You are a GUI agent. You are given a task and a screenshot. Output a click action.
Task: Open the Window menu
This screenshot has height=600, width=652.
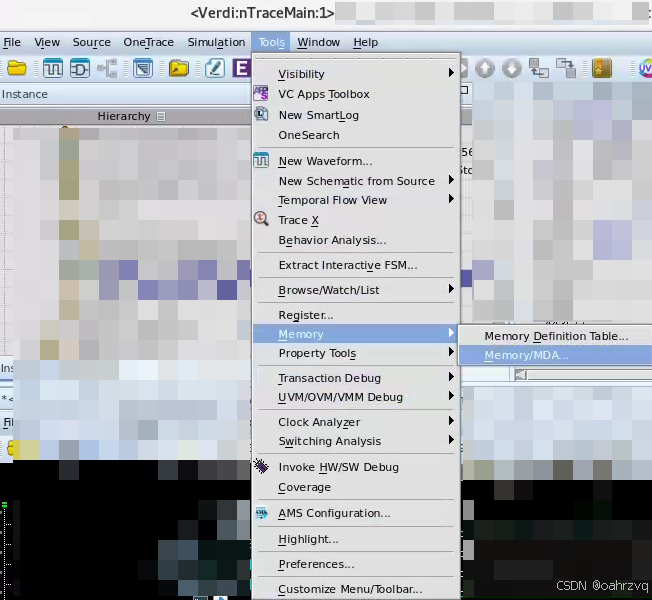click(319, 42)
